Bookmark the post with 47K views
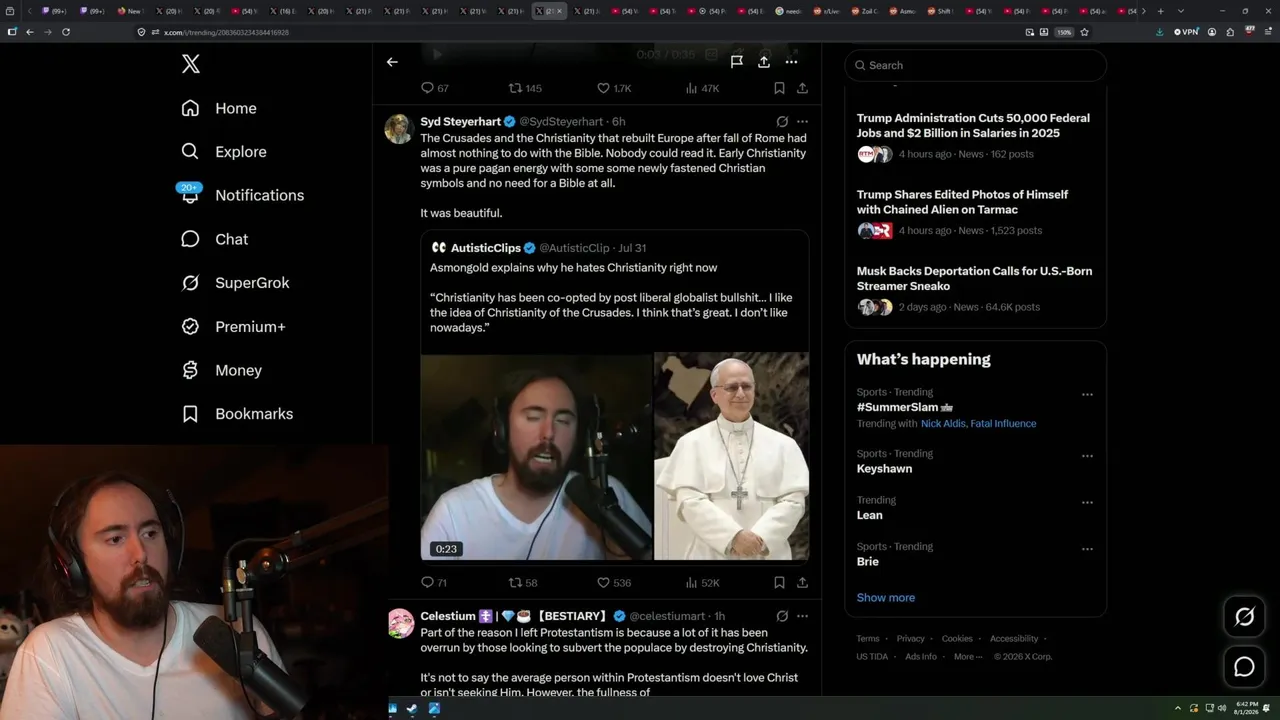The width and height of the screenshot is (1280, 720). click(779, 88)
